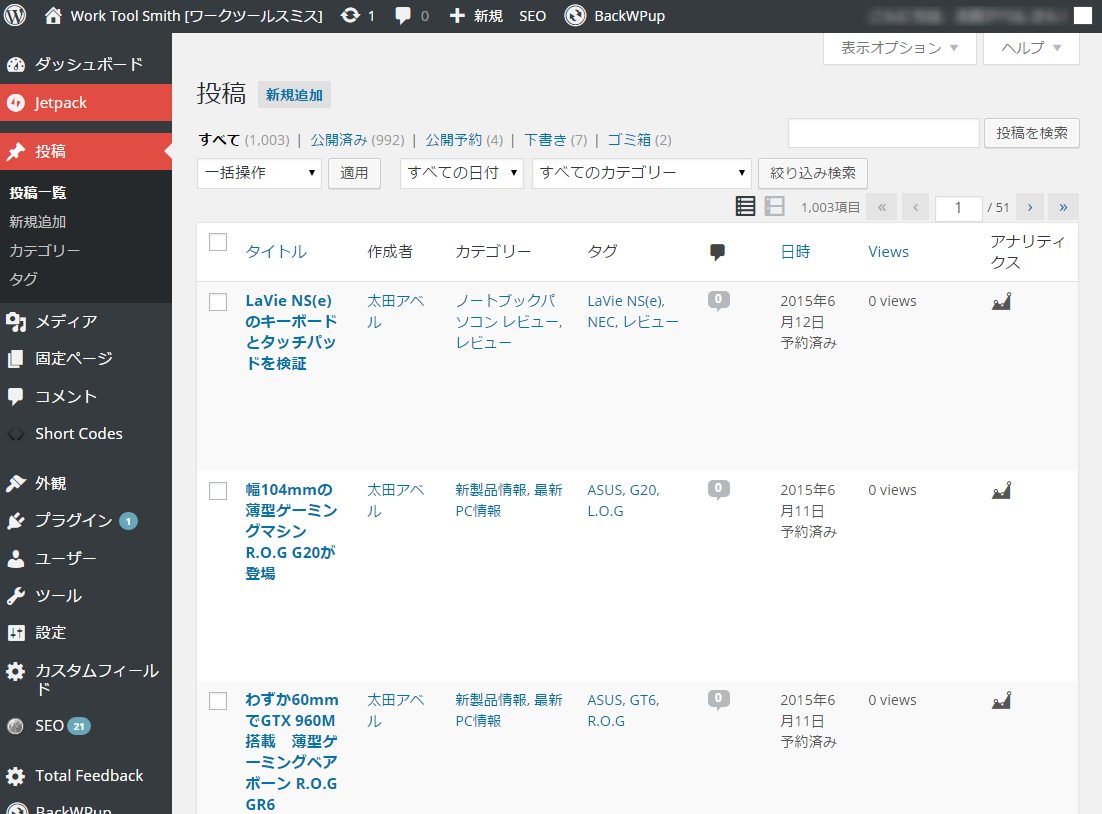This screenshot has width=1102, height=814.
Task: Filter by 公開予約 (4) posts
Action: [x=465, y=140]
